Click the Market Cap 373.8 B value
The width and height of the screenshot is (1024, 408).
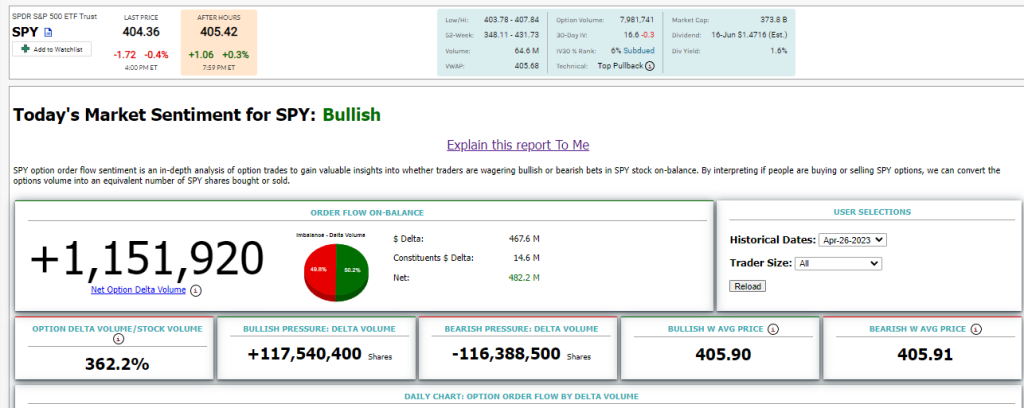point(774,20)
